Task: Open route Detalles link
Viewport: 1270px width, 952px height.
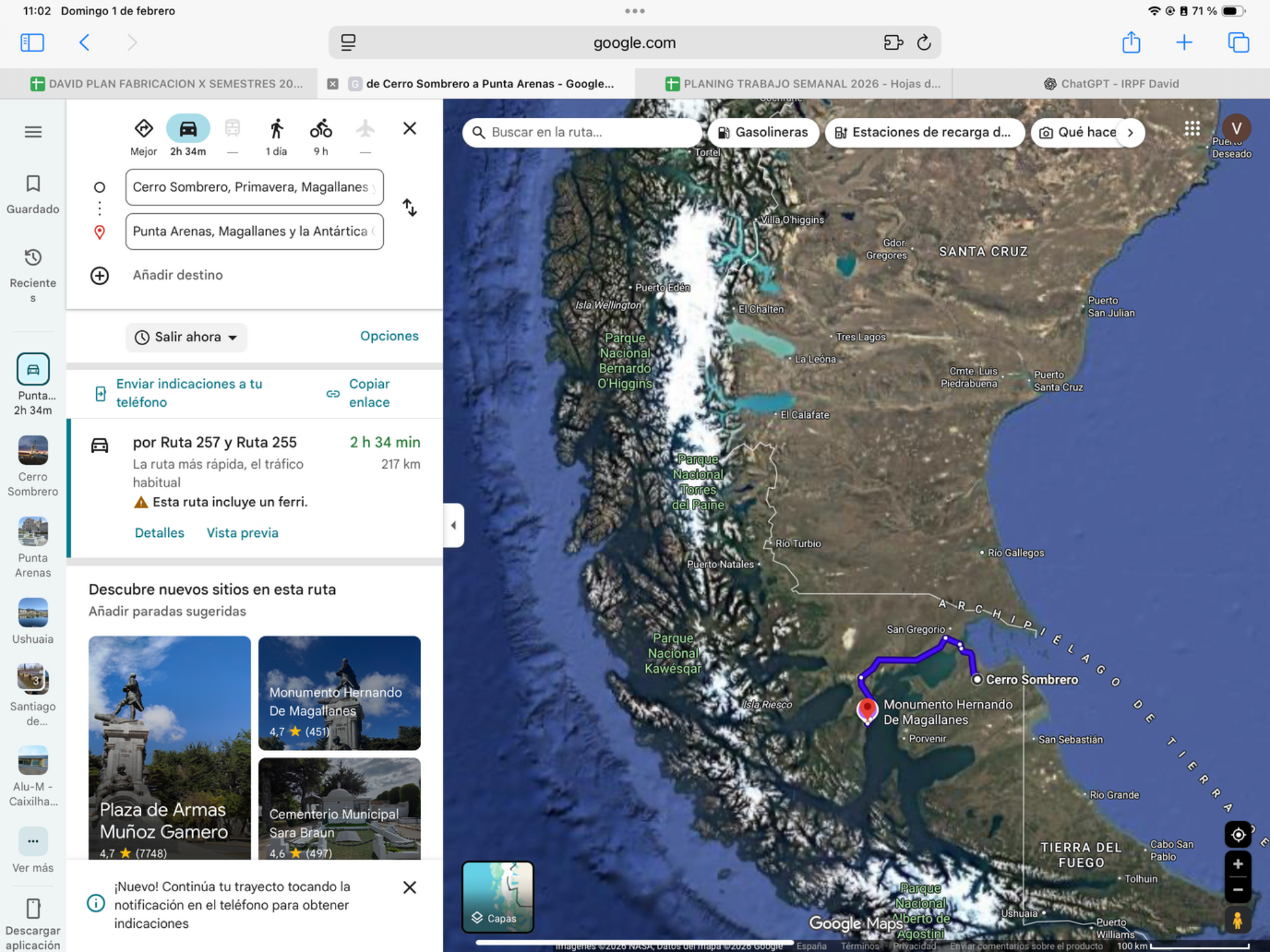Action: click(159, 533)
